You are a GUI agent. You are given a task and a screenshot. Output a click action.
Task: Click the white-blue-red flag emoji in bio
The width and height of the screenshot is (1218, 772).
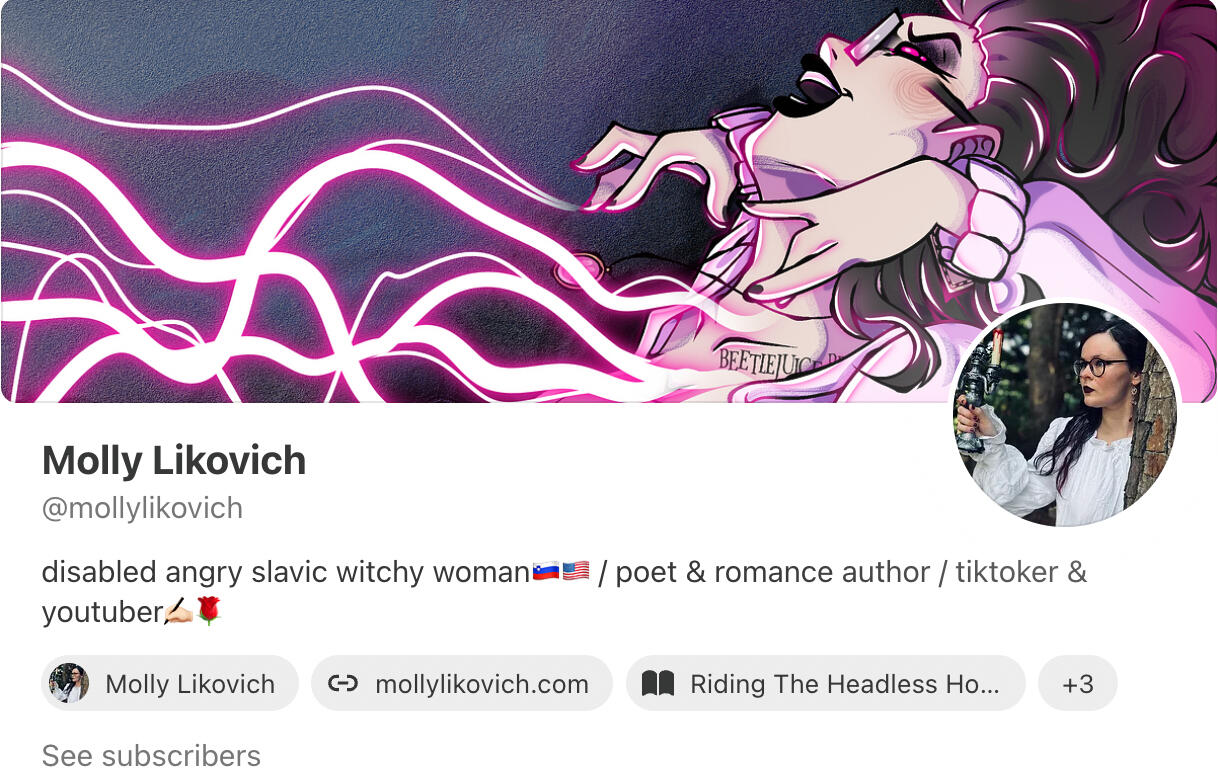[x=546, y=572]
